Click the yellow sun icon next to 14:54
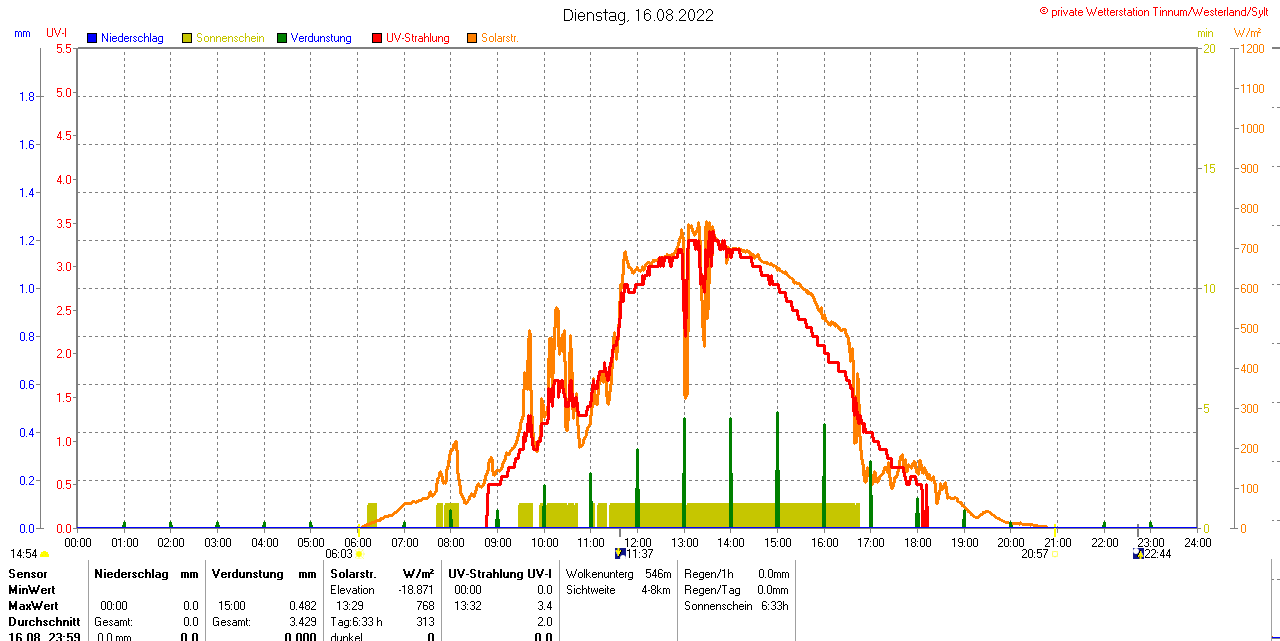The image size is (1280, 641). pyautogui.click(x=45, y=554)
